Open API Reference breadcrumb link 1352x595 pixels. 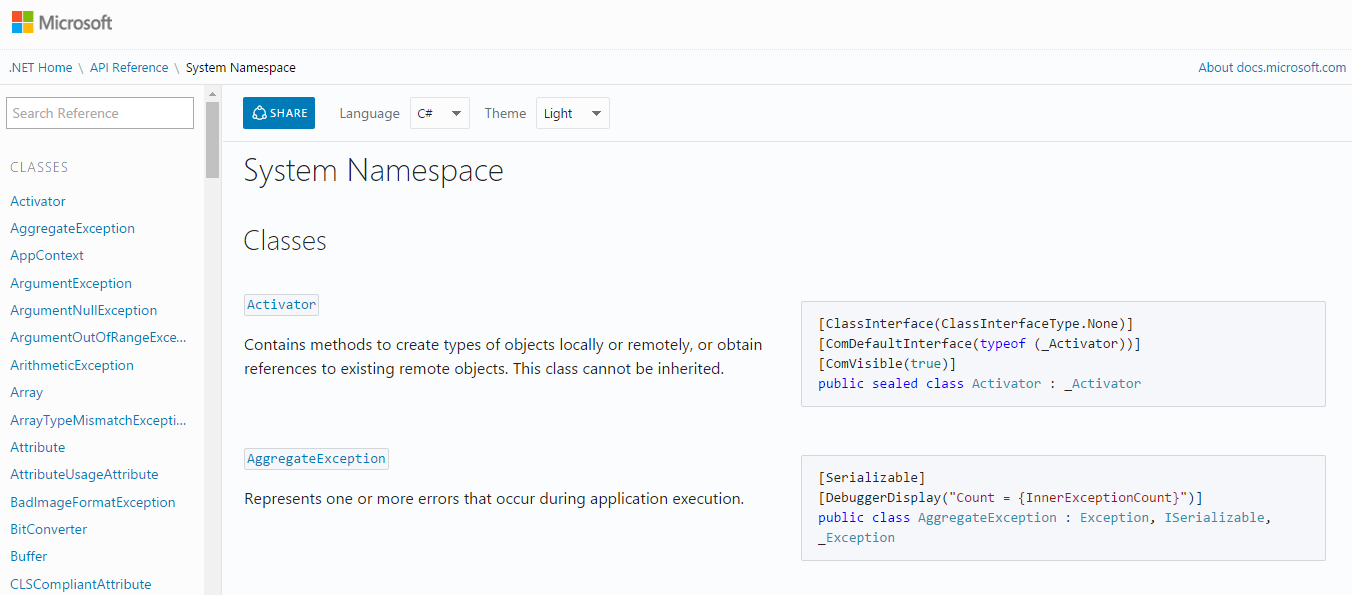[x=129, y=68]
